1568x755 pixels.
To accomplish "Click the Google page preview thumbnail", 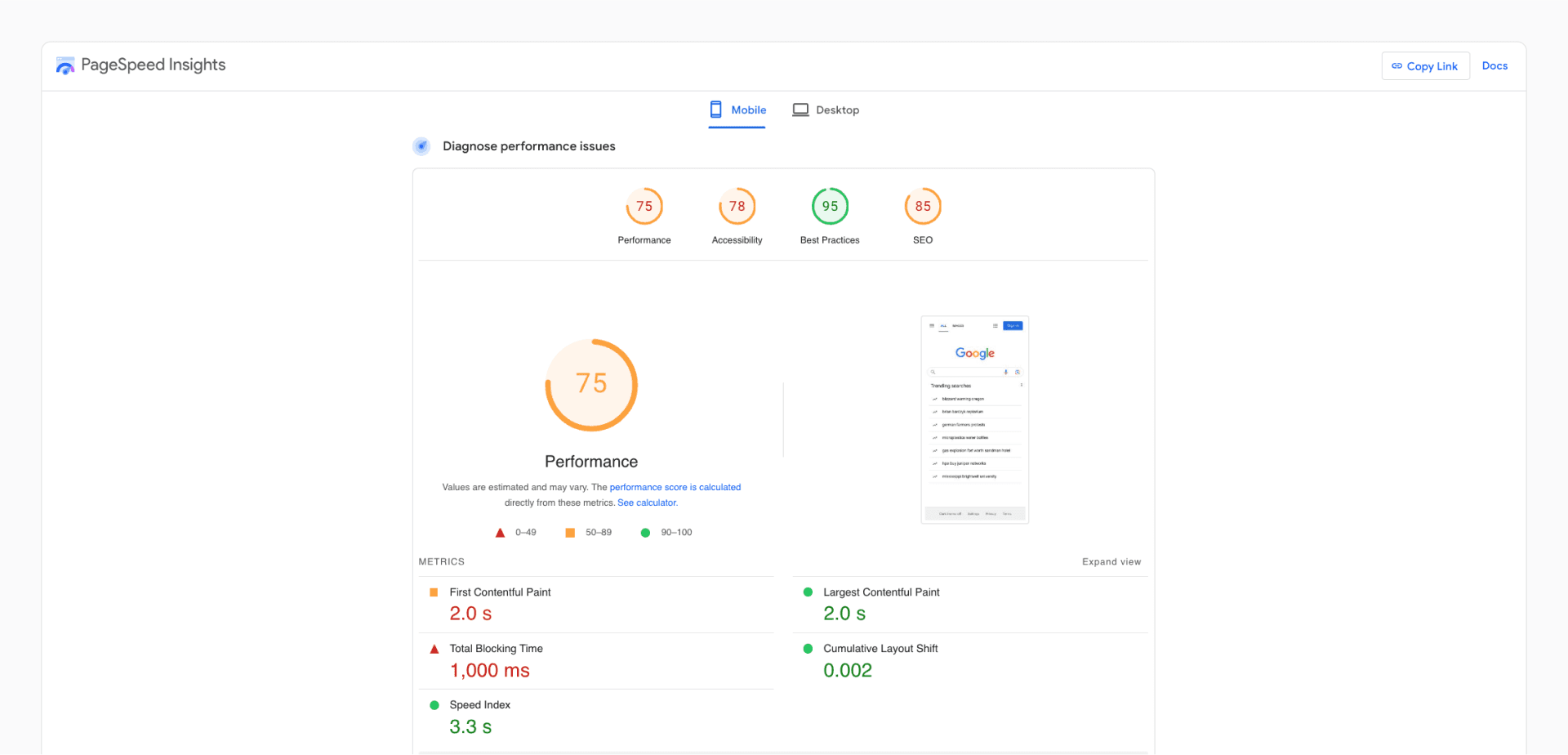I will pos(974,419).
